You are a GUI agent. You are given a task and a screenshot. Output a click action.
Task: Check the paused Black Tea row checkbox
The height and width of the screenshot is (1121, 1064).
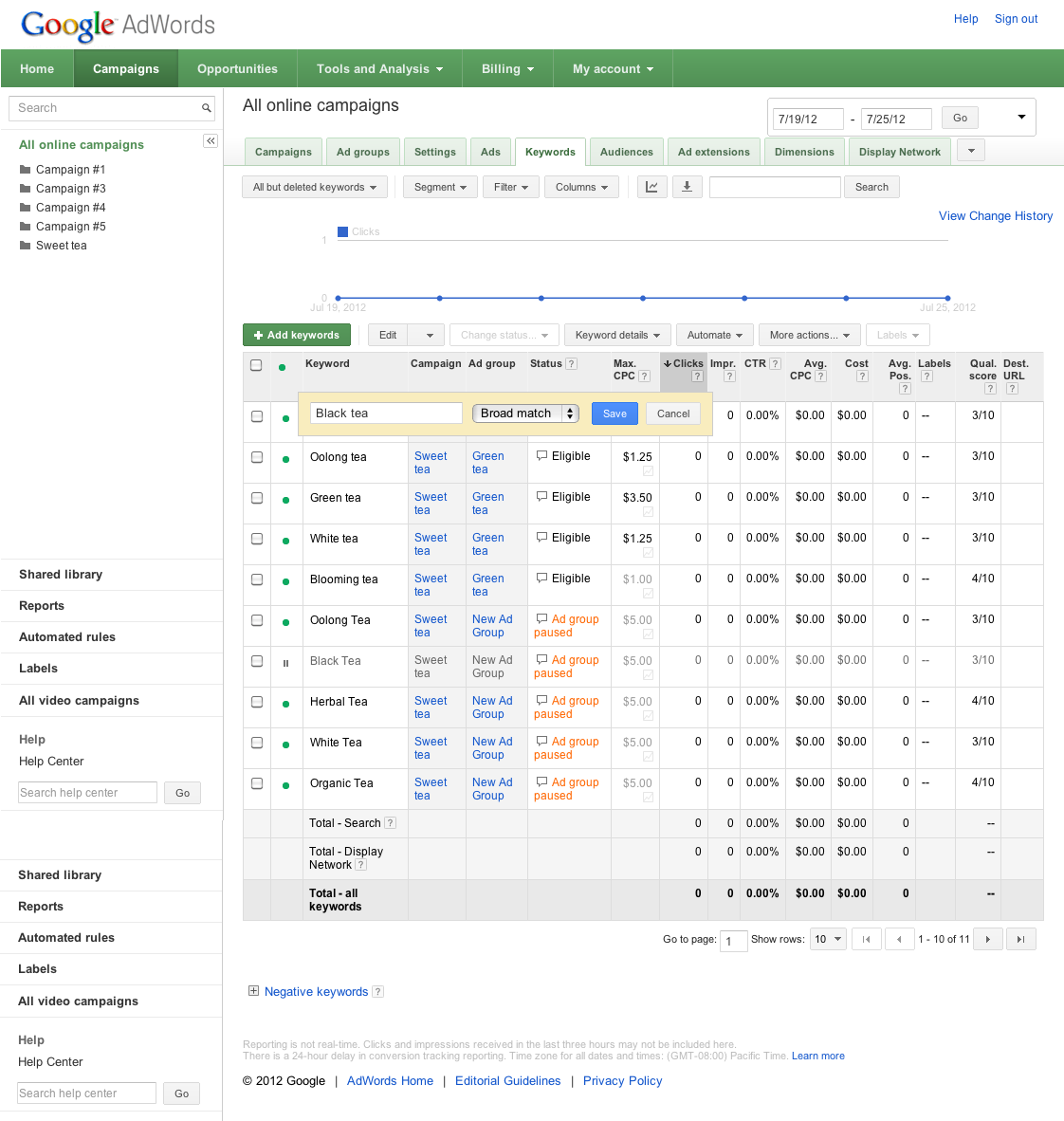coord(257,661)
